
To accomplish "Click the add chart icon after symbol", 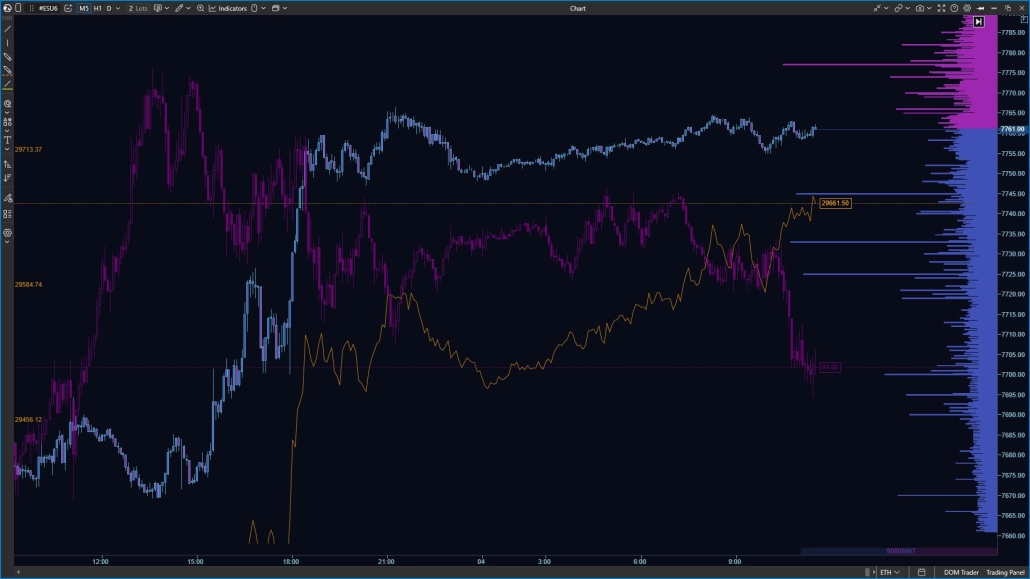I will coord(68,9).
